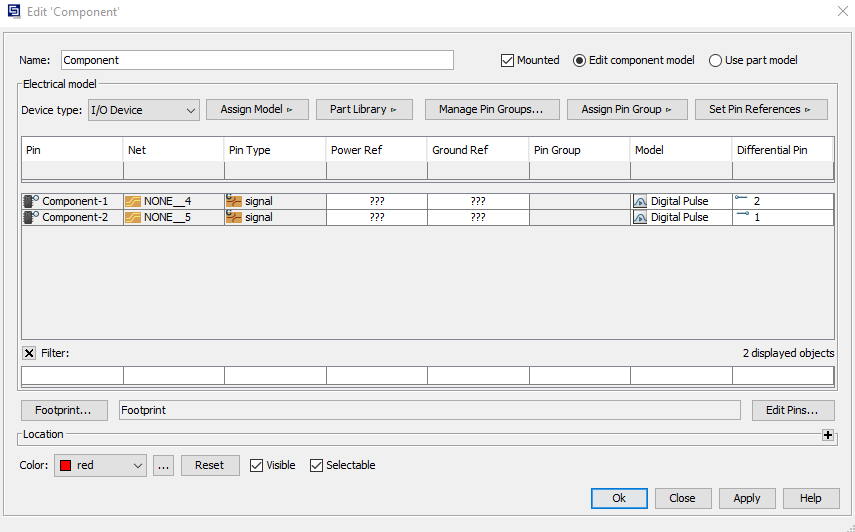The width and height of the screenshot is (855, 532).
Task: Click the Component-2 pin icon
Action: pyautogui.click(x=31, y=217)
